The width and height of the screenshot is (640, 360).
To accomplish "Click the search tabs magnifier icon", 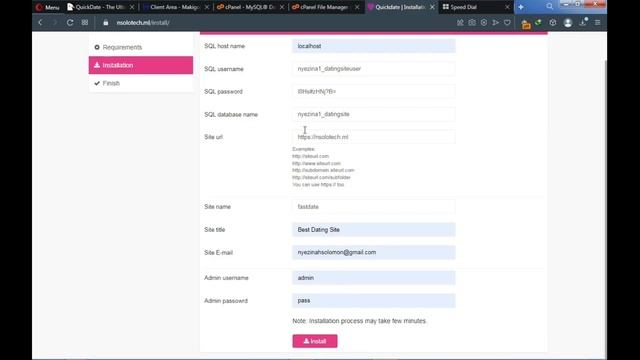I will pyautogui.click(x=550, y=7).
